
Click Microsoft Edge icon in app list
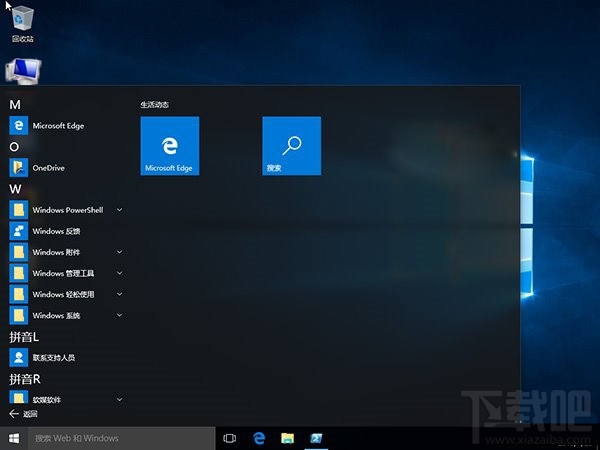pos(18,126)
